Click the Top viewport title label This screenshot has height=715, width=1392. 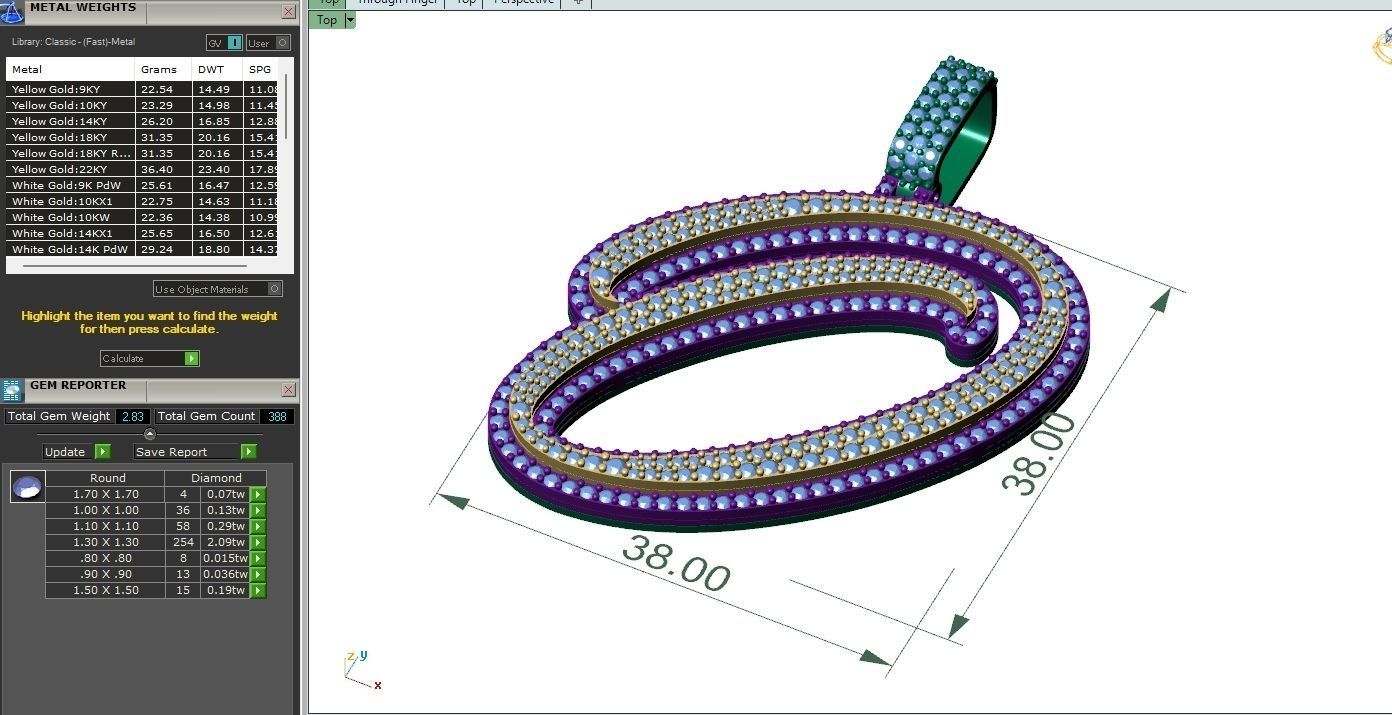click(x=327, y=20)
